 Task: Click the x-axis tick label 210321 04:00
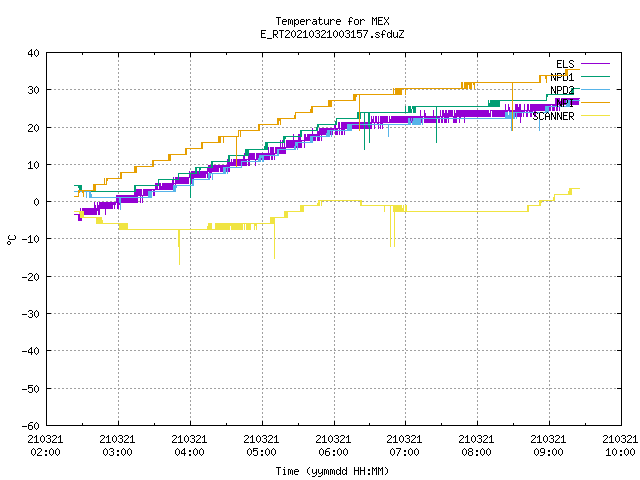click(x=189, y=446)
